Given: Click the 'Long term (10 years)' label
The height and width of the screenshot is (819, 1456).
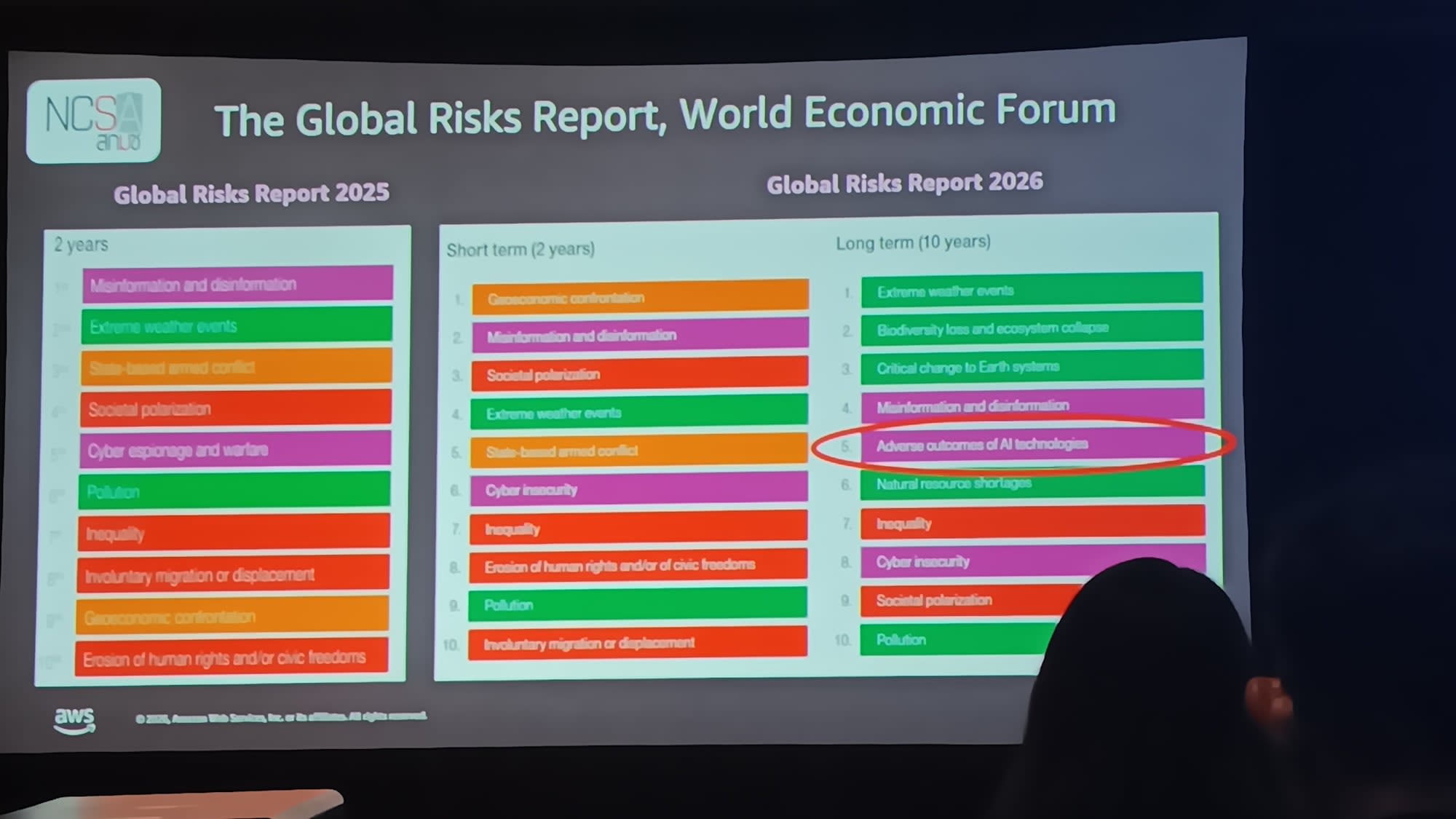Looking at the screenshot, I should [913, 242].
